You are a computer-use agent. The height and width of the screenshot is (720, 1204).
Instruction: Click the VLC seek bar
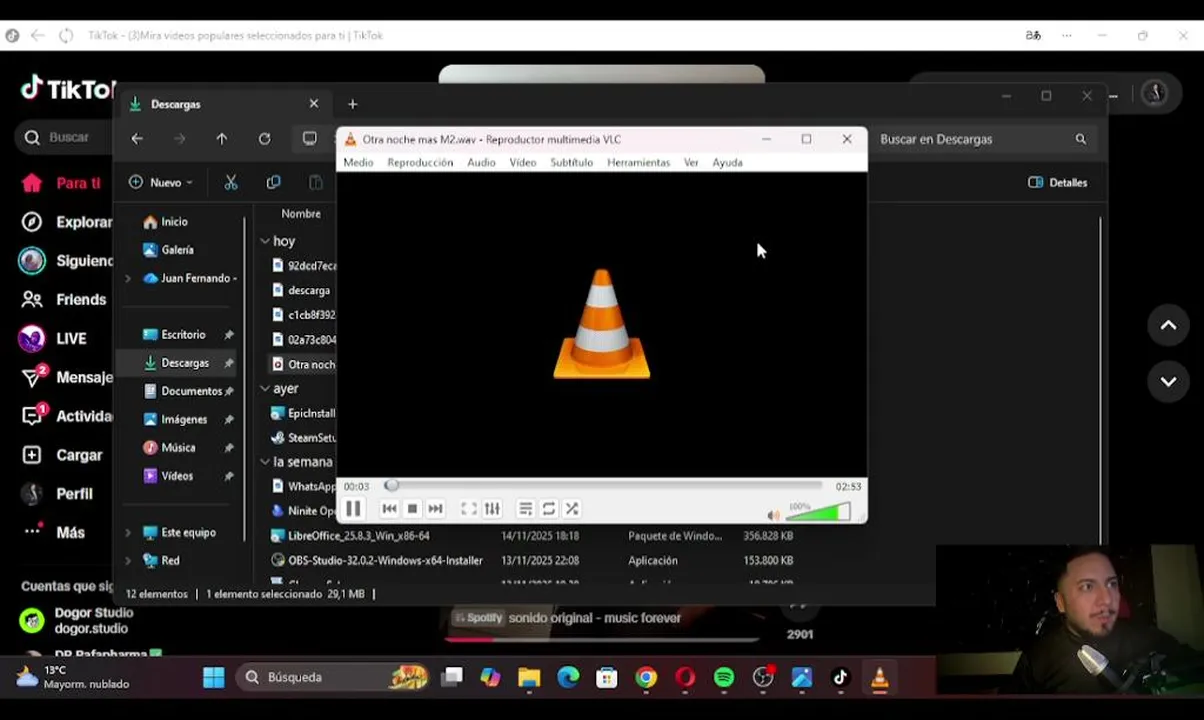coord(604,486)
